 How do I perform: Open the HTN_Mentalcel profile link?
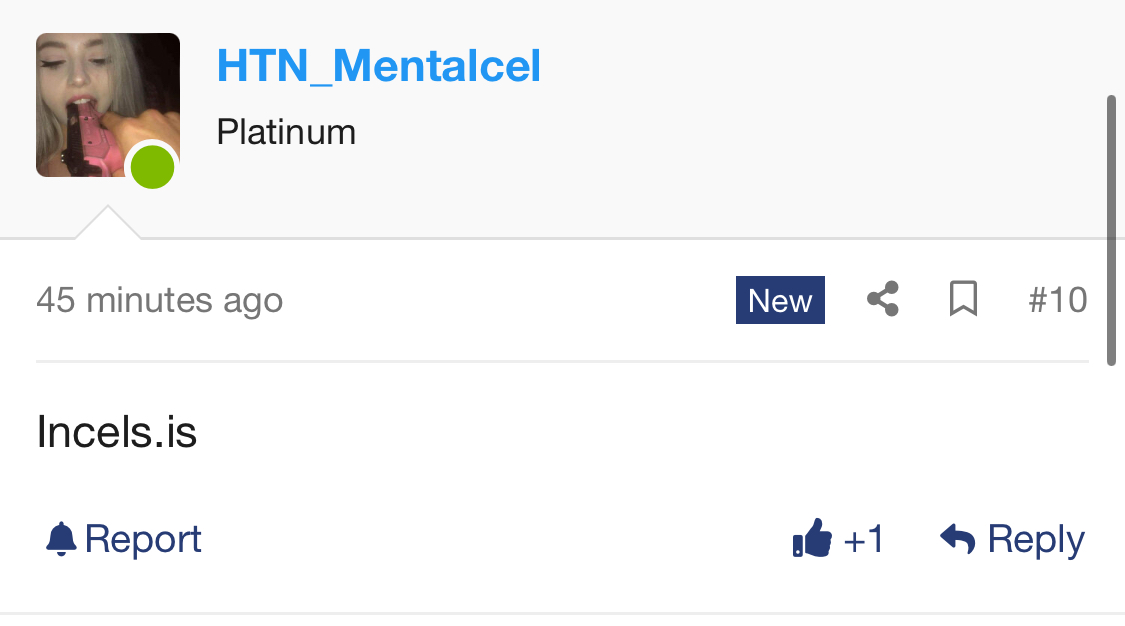[378, 66]
